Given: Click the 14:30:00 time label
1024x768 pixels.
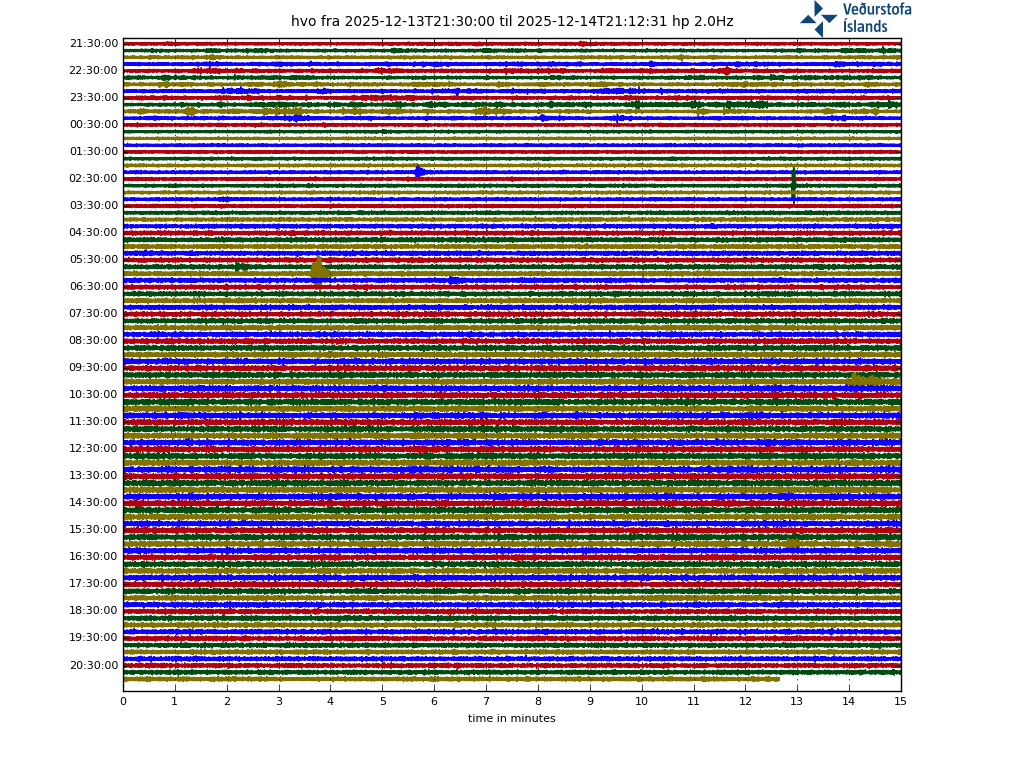Looking at the screenshot, I should click(94, 503).
